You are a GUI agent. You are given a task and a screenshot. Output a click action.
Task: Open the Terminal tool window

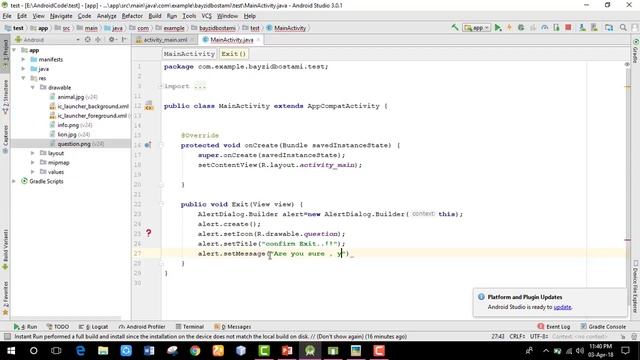(189, 327)
